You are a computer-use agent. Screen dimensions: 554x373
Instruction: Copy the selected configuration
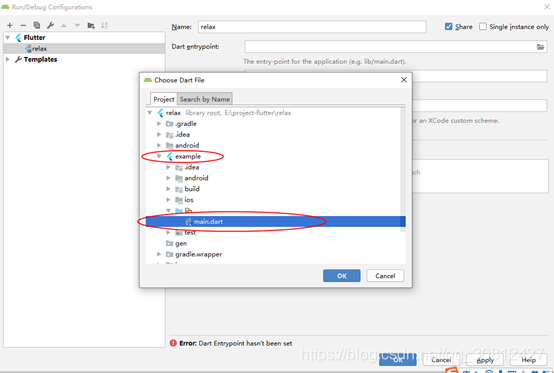tap(37, 25)
